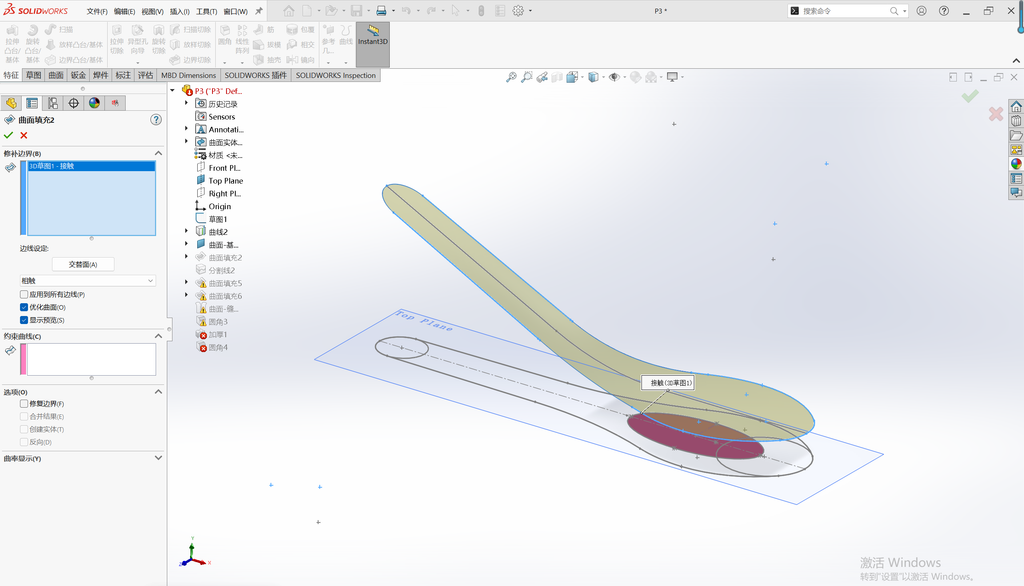The image size is (1024, 586).
Task: Click the Display Style cube icon
Action: tap(593, 77)
